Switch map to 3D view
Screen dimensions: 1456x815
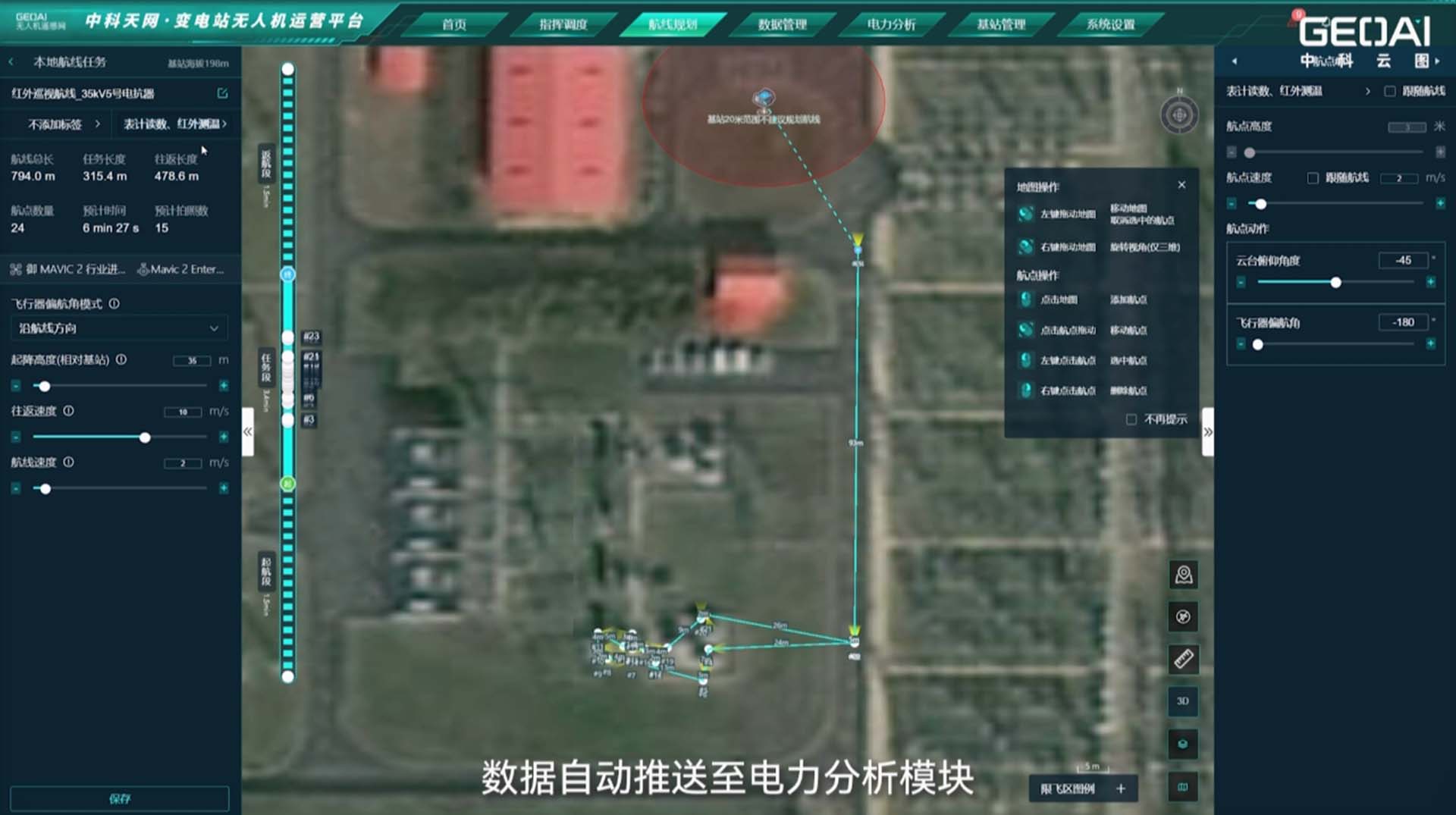point(1183,701)
